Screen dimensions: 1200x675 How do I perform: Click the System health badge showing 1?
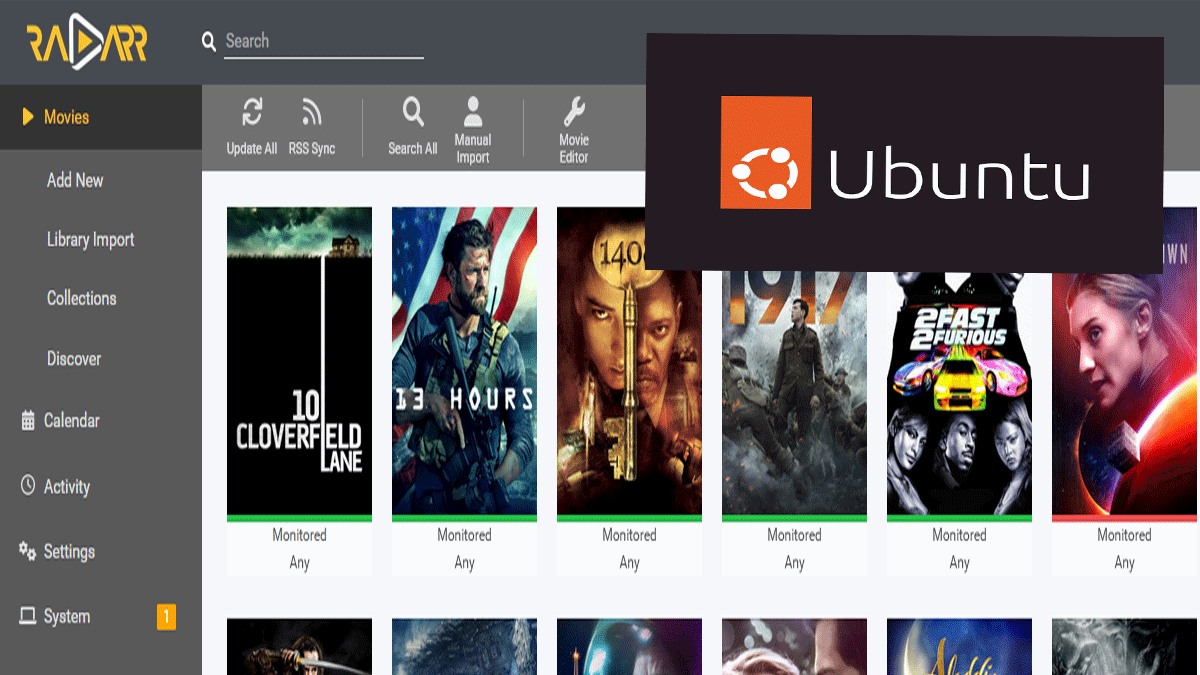click(x=166, y=617)
